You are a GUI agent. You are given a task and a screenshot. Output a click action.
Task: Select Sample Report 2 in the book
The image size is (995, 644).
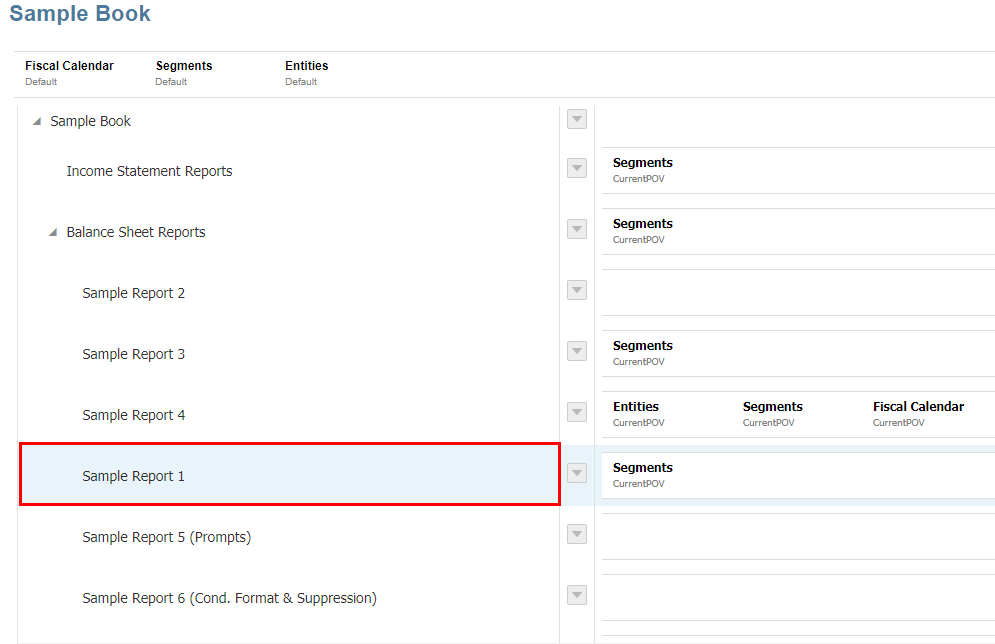[x=133, y=293]
